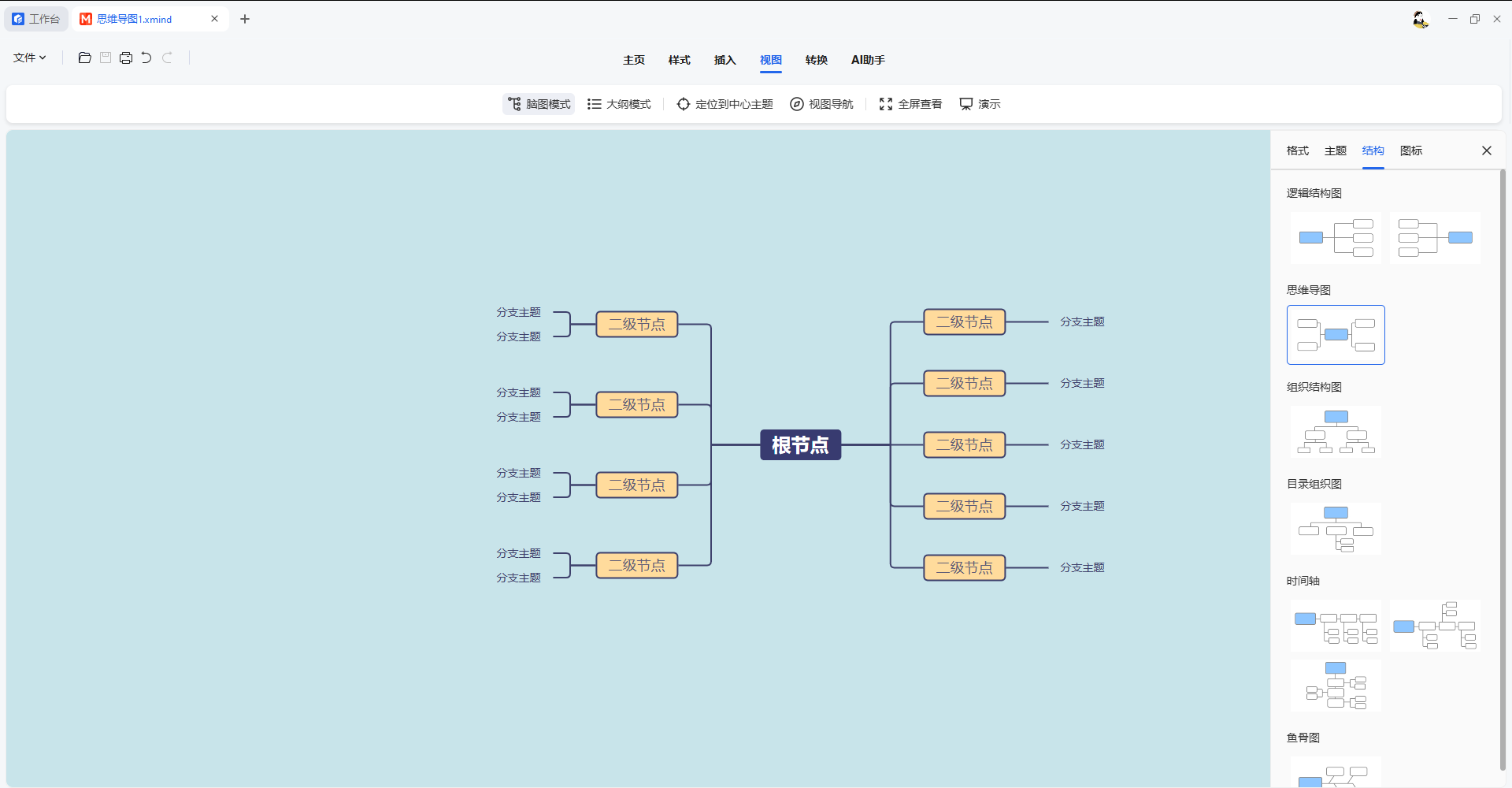Switch to 图标 panel tab
Image resolution: width=1512 pixels, height=788 pixels.
pos(1411,151)
